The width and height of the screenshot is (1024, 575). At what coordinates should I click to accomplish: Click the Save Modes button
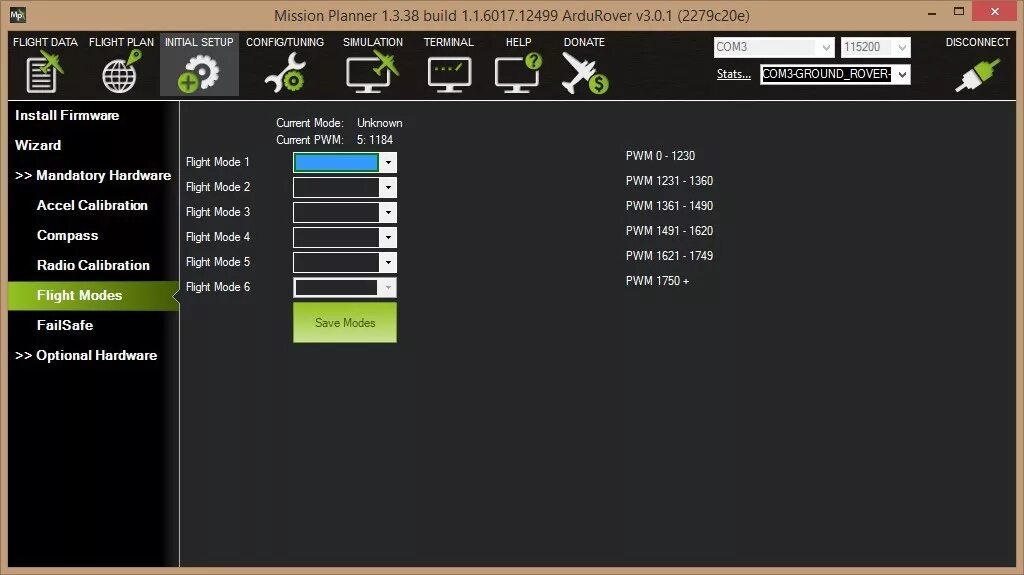(345, 322)
